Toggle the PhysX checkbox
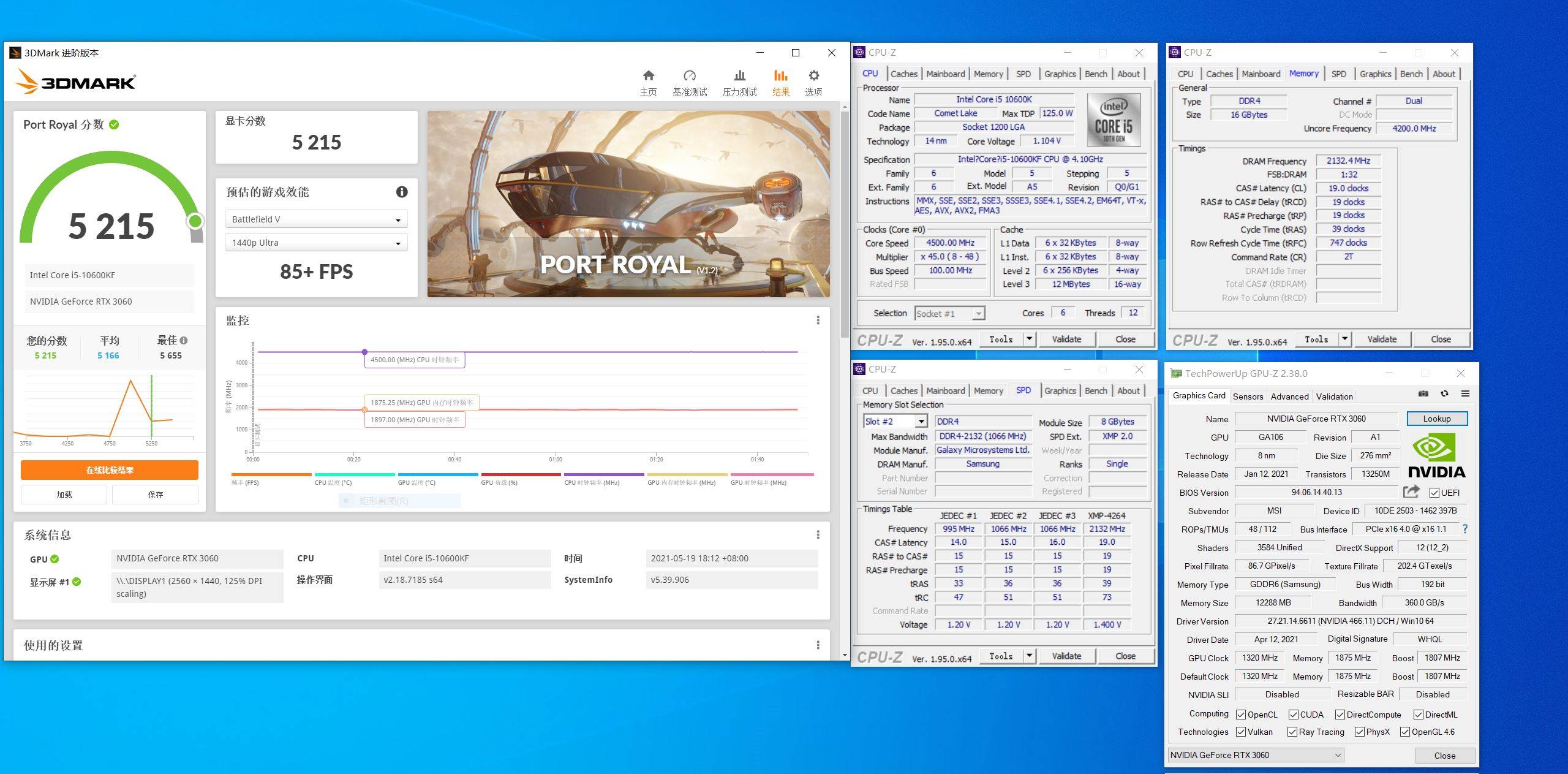This screenshot has width=1568, height=774. 1360,732
